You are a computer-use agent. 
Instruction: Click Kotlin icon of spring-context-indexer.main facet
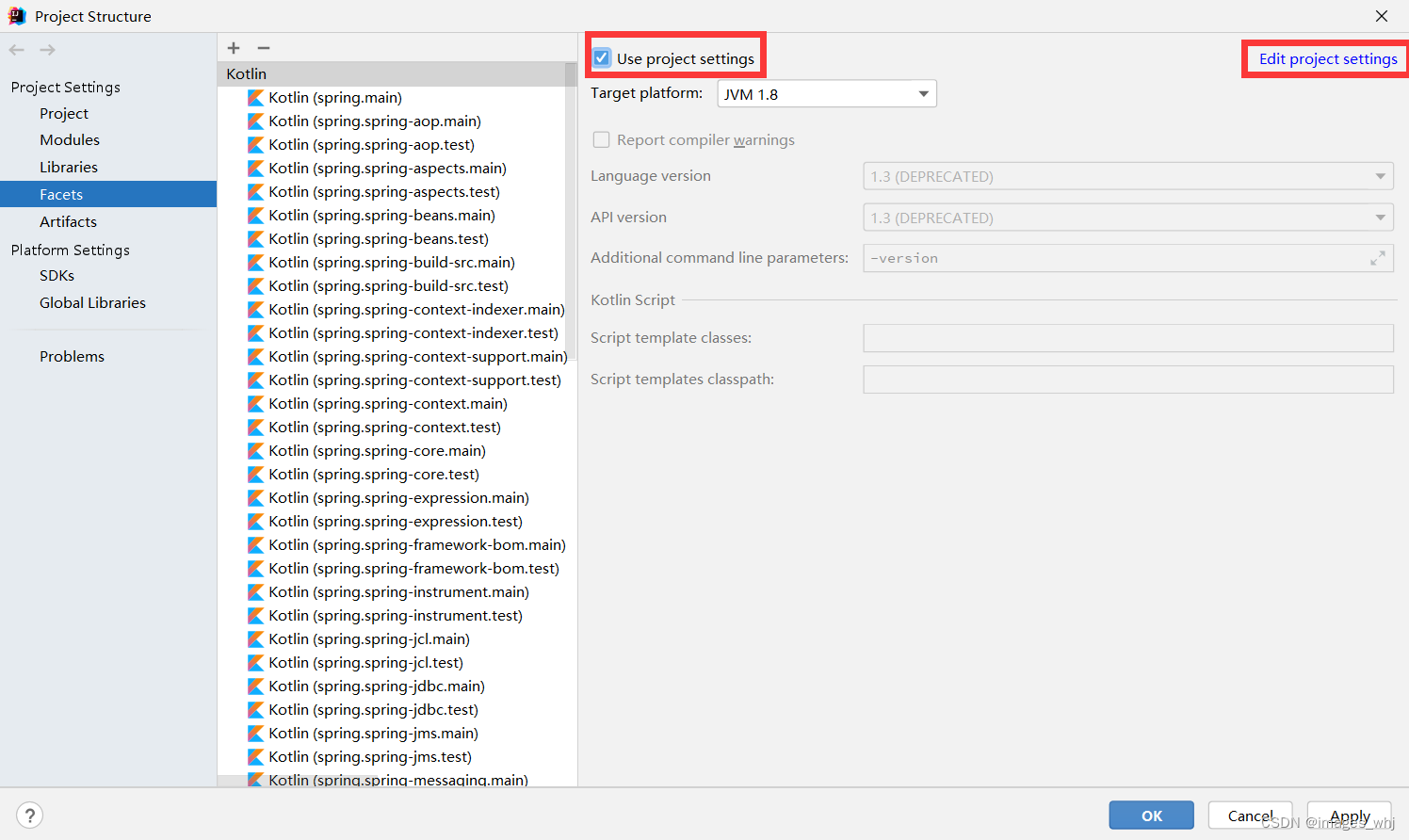pos(255,310)
